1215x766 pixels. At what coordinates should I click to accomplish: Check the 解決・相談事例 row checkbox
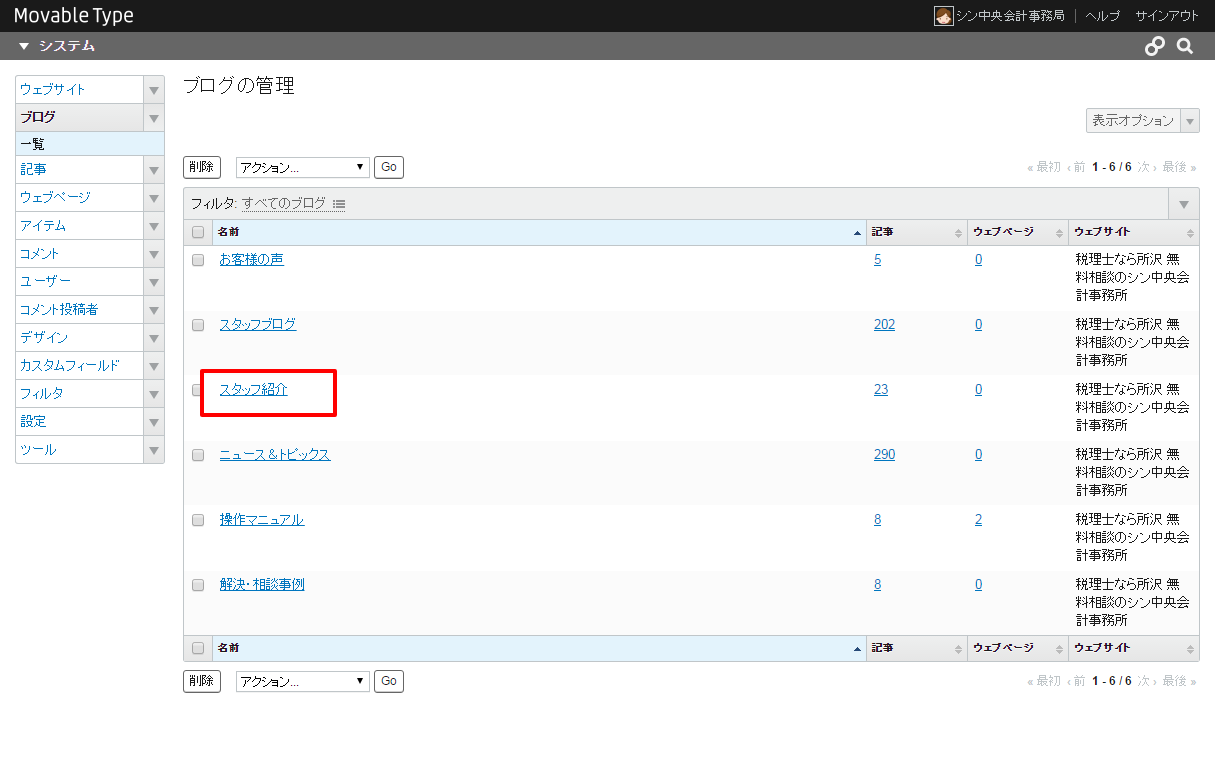(x=198, y=585)
